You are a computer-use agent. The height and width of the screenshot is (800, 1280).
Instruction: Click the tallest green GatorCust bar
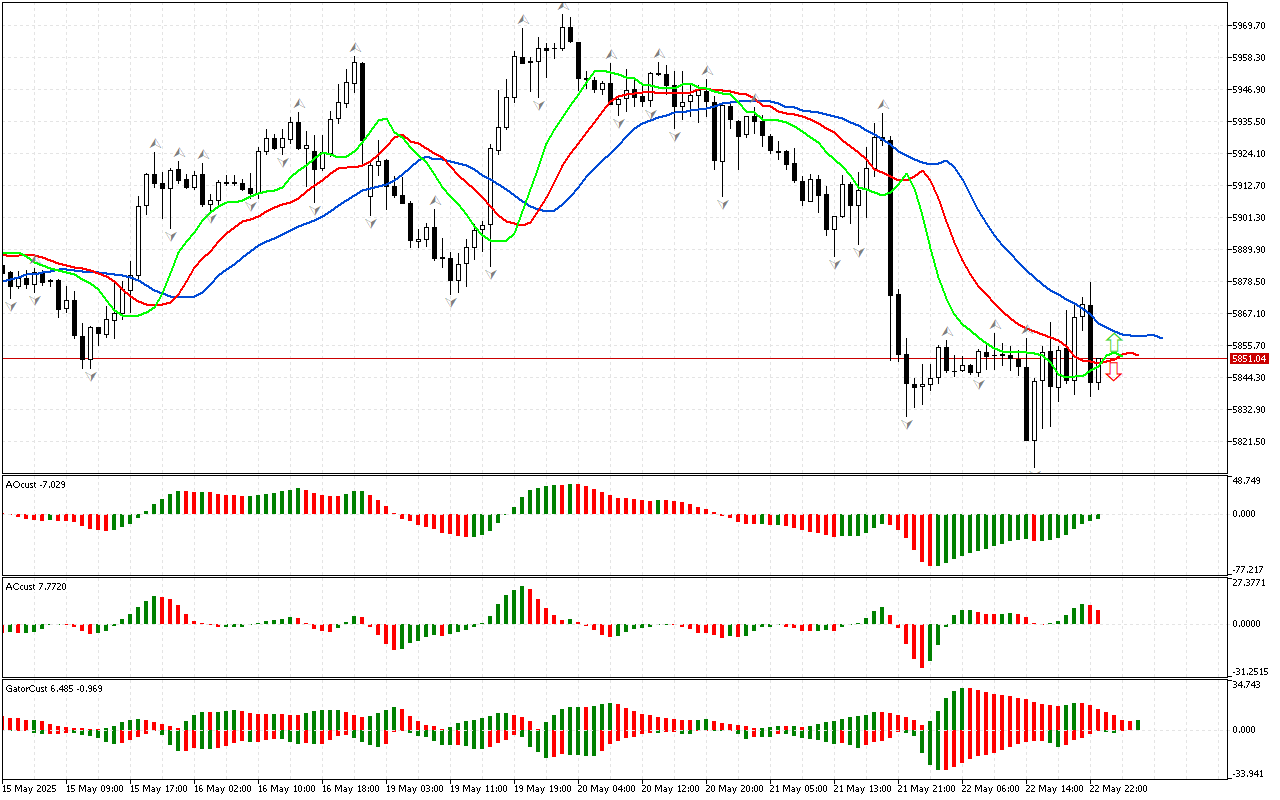[964, 708]
